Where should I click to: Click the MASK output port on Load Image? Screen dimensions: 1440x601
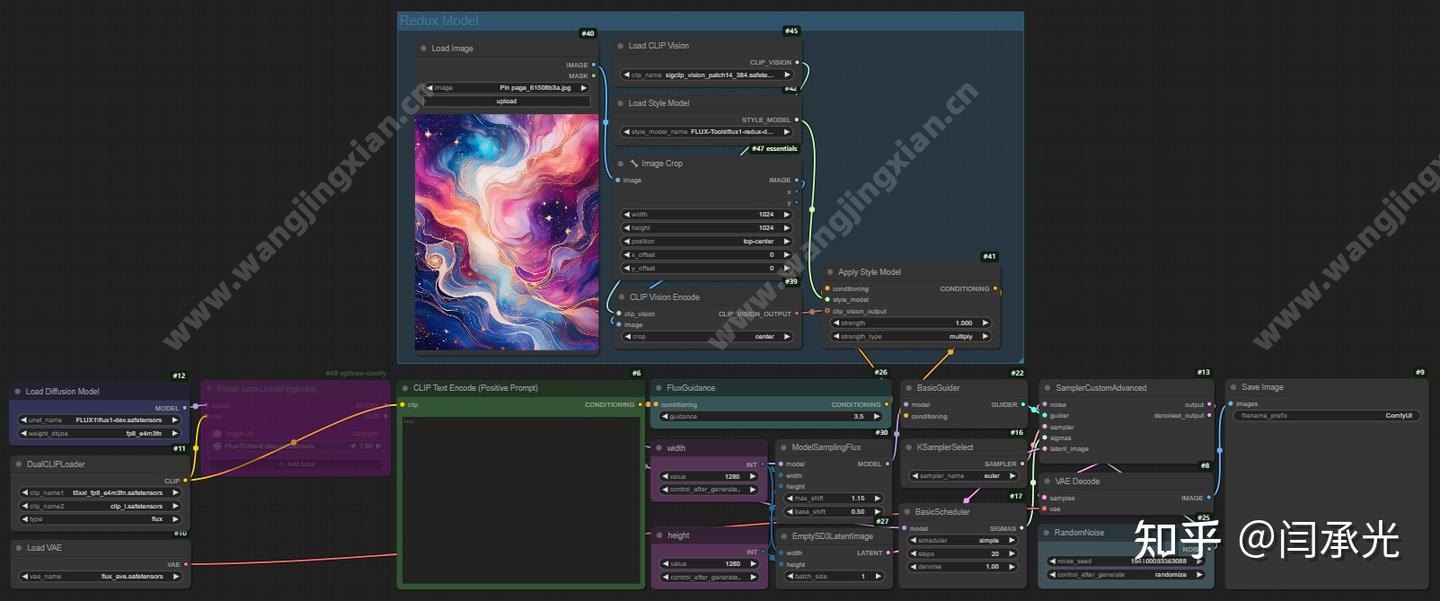[x=594, y=75]
